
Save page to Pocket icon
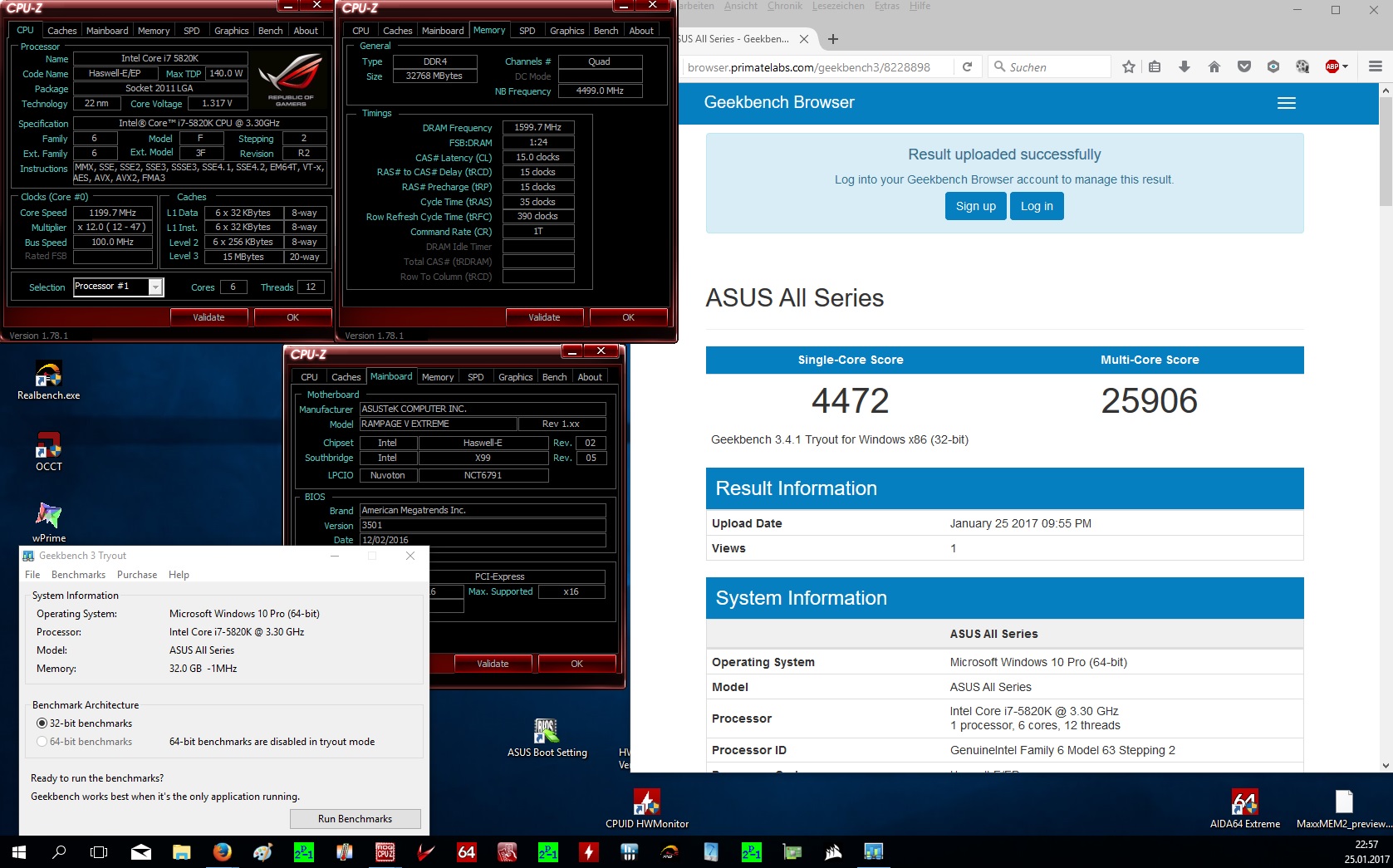[x=1243, y=67]
